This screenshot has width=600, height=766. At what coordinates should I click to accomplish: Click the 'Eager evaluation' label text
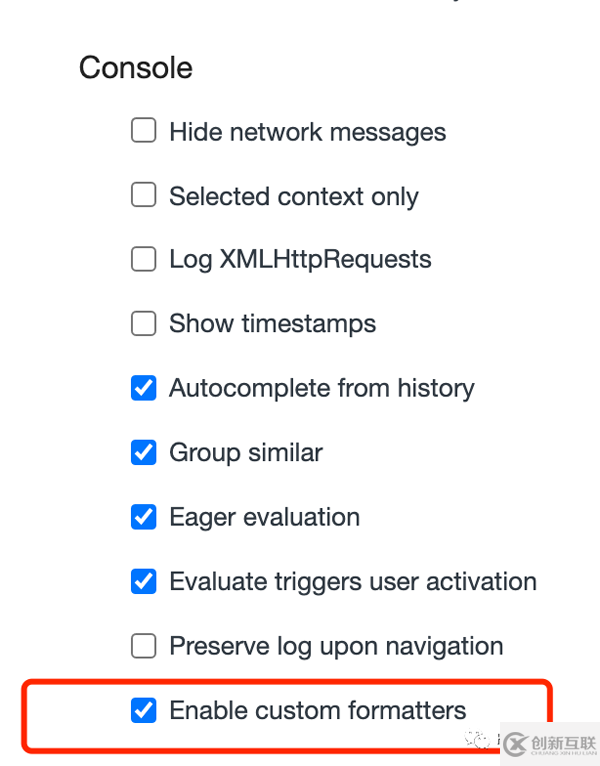pos(264,518)
